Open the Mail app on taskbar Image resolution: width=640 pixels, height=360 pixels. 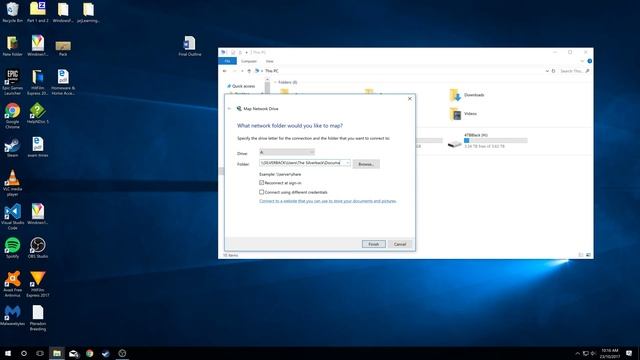click(x=73, y=353)
